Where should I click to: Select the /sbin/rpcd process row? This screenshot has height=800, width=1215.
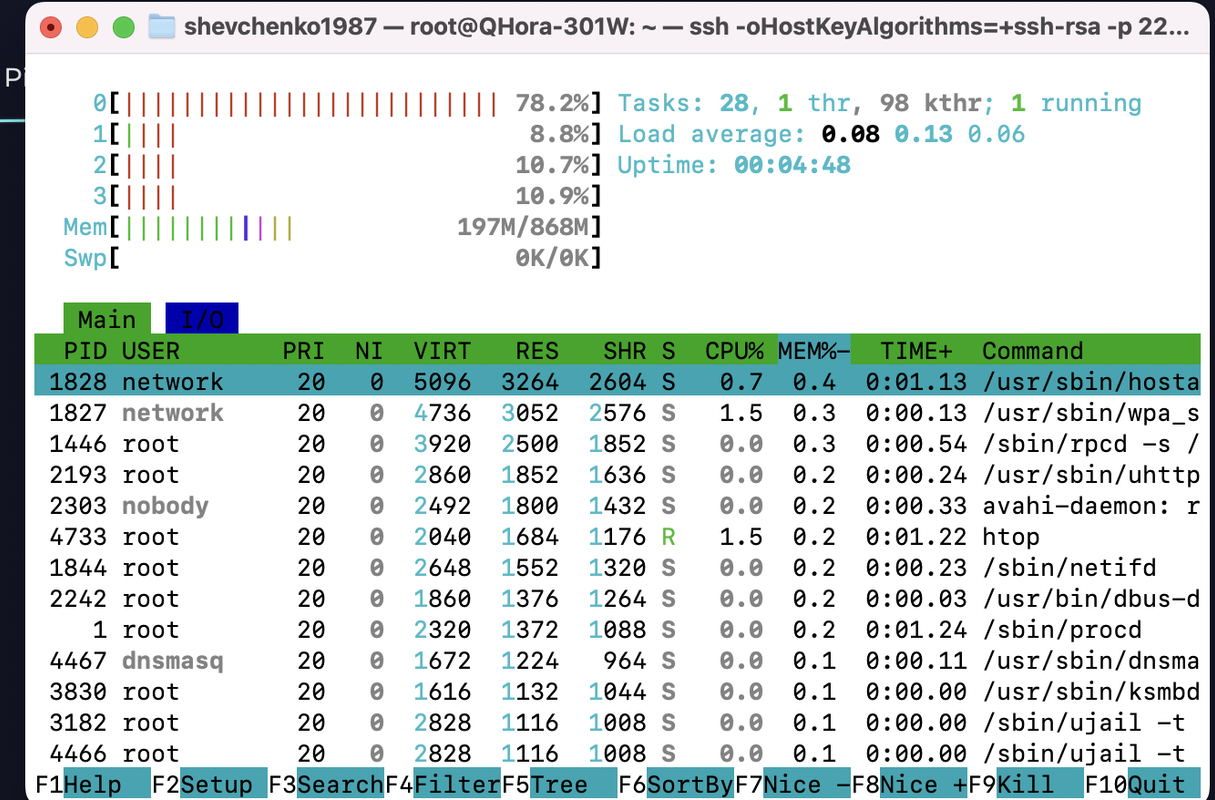coord(617,443)
